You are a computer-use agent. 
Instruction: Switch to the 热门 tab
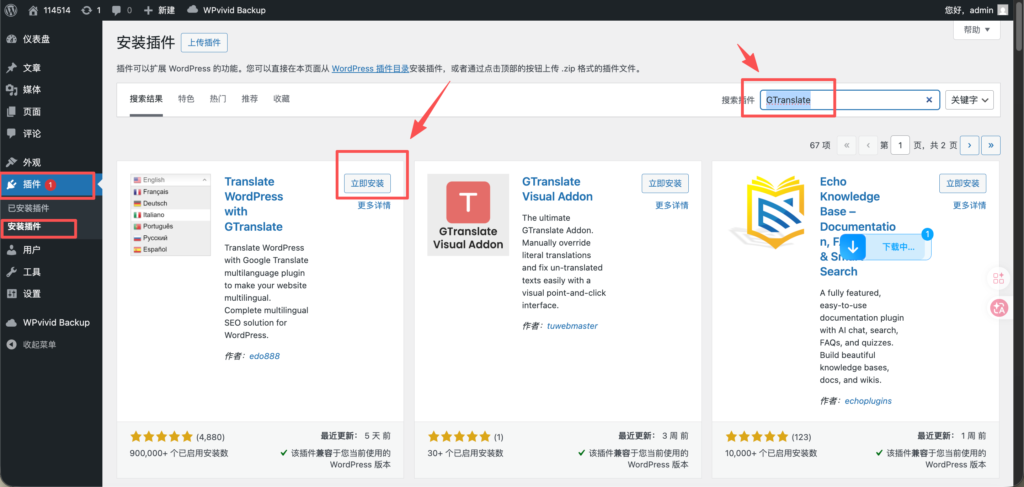218,99
